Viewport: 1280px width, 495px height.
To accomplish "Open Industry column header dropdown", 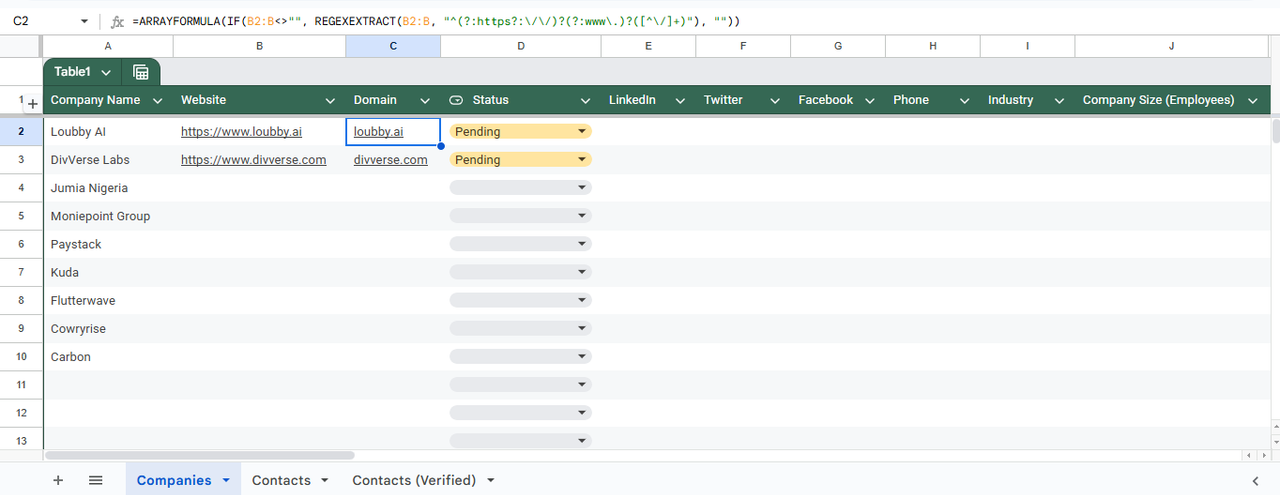I will pos(1059,100).
